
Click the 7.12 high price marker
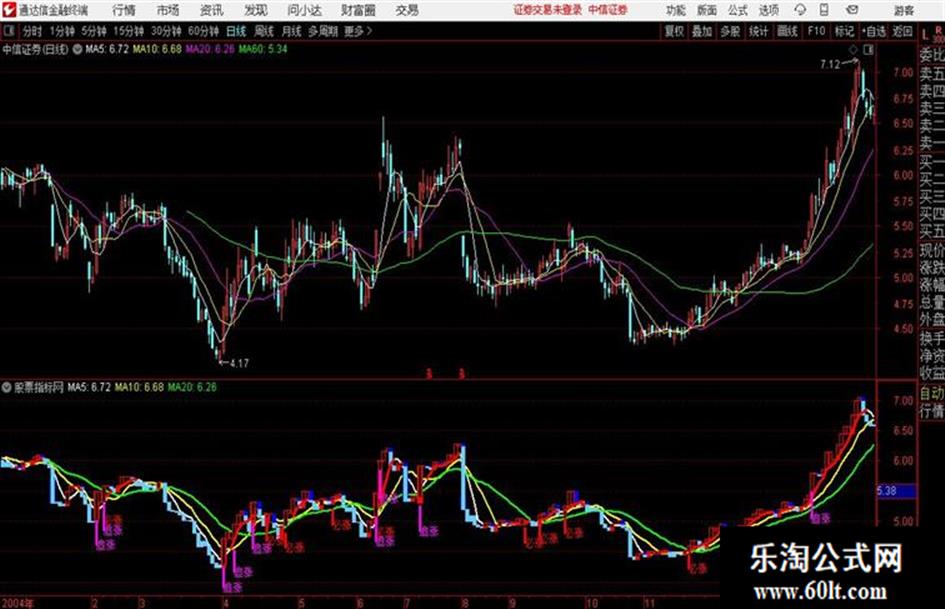tap(830, 64)
